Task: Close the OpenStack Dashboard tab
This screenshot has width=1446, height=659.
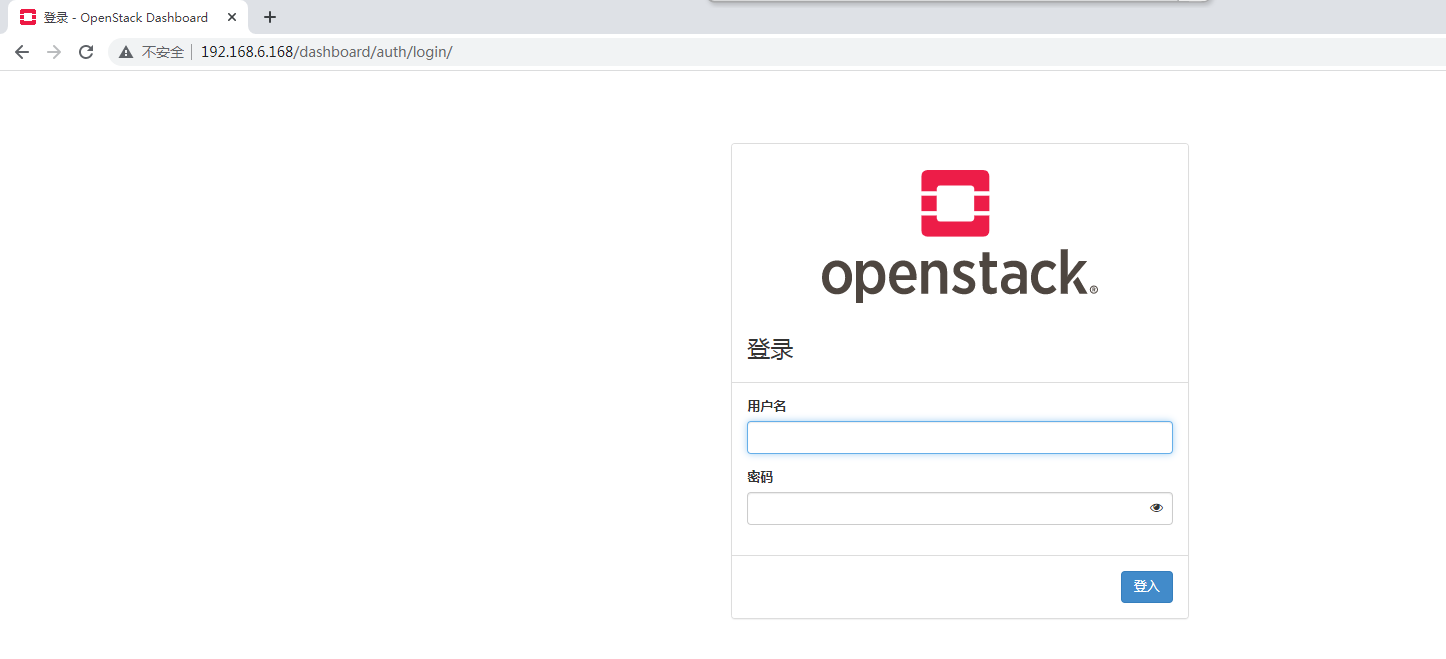Action: (x=232, y=17)
